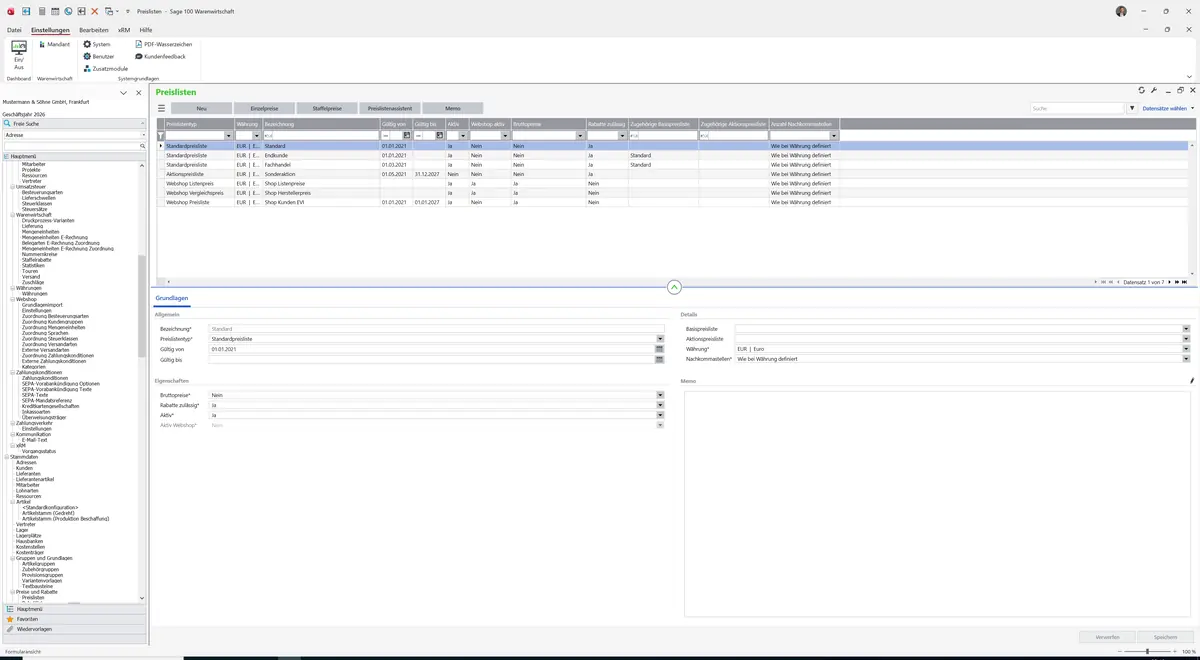
Task: Open Benutzer settings in the ribbon
Action: (98, 56)
